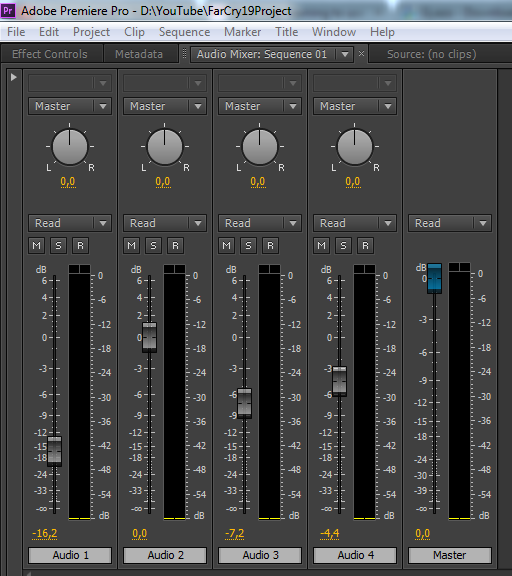Image resolution: width=512 pixels, height=576 pixels.
Task: Close the Audio Mixer panel tab
Action: point(361,54)
